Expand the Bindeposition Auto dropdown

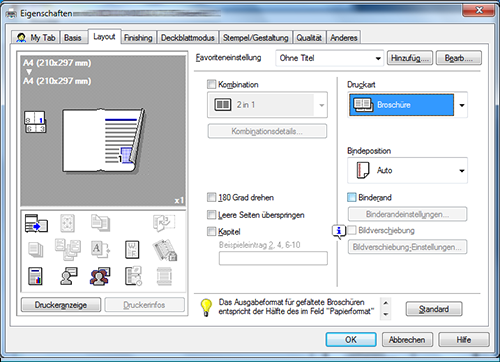[407, 171]
